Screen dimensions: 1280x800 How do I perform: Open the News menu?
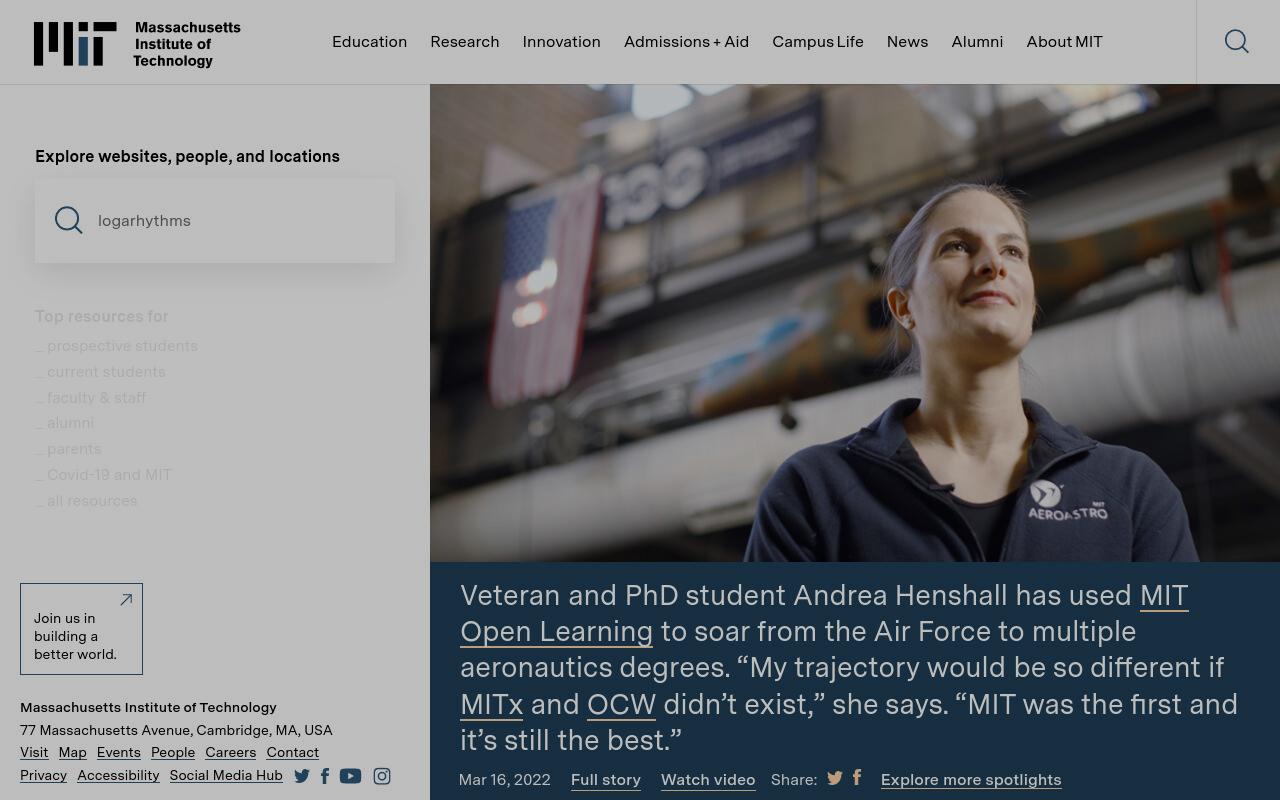[x=907, y=42]
